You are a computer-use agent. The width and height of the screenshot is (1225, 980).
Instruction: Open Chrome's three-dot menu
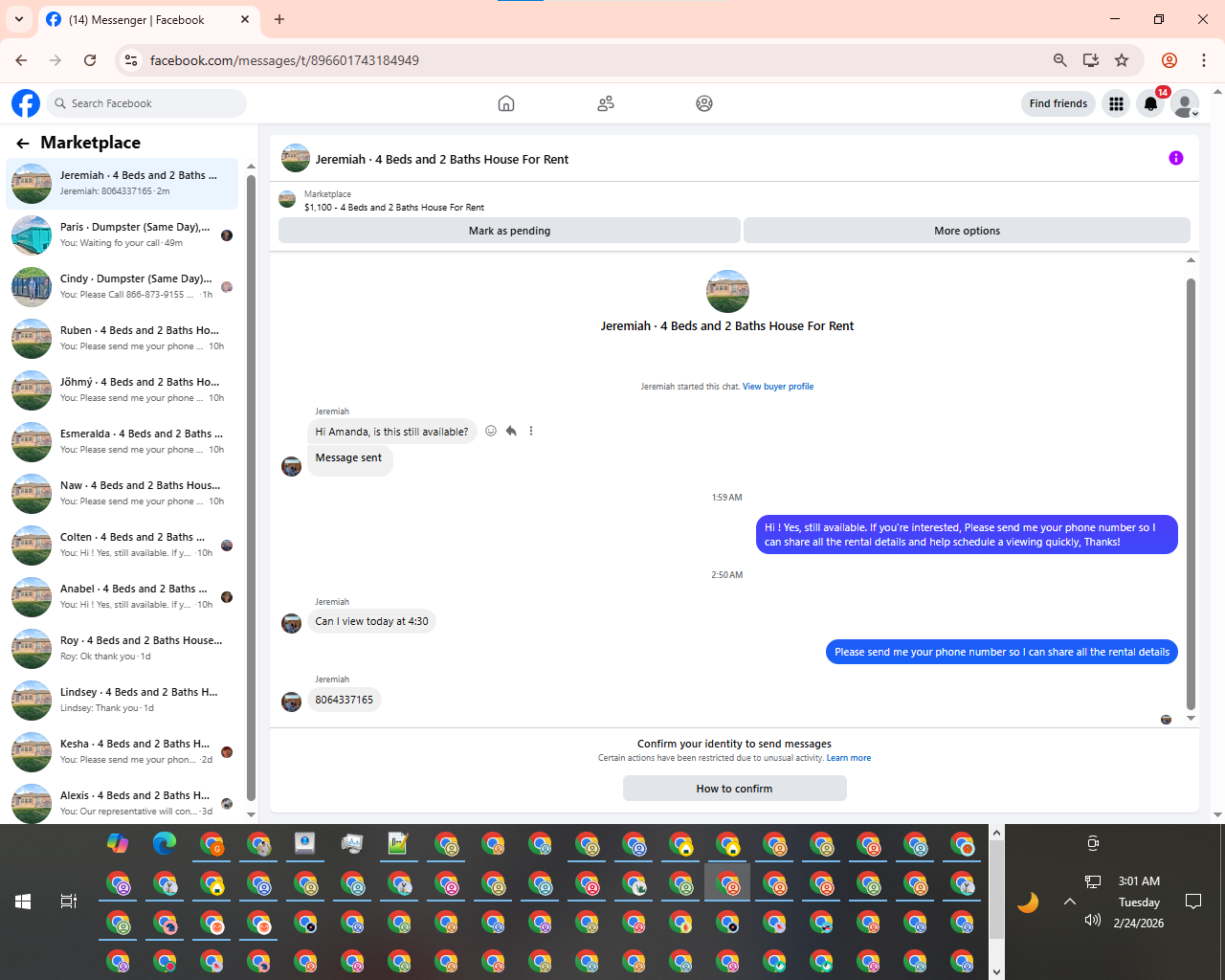(1204, 60)
